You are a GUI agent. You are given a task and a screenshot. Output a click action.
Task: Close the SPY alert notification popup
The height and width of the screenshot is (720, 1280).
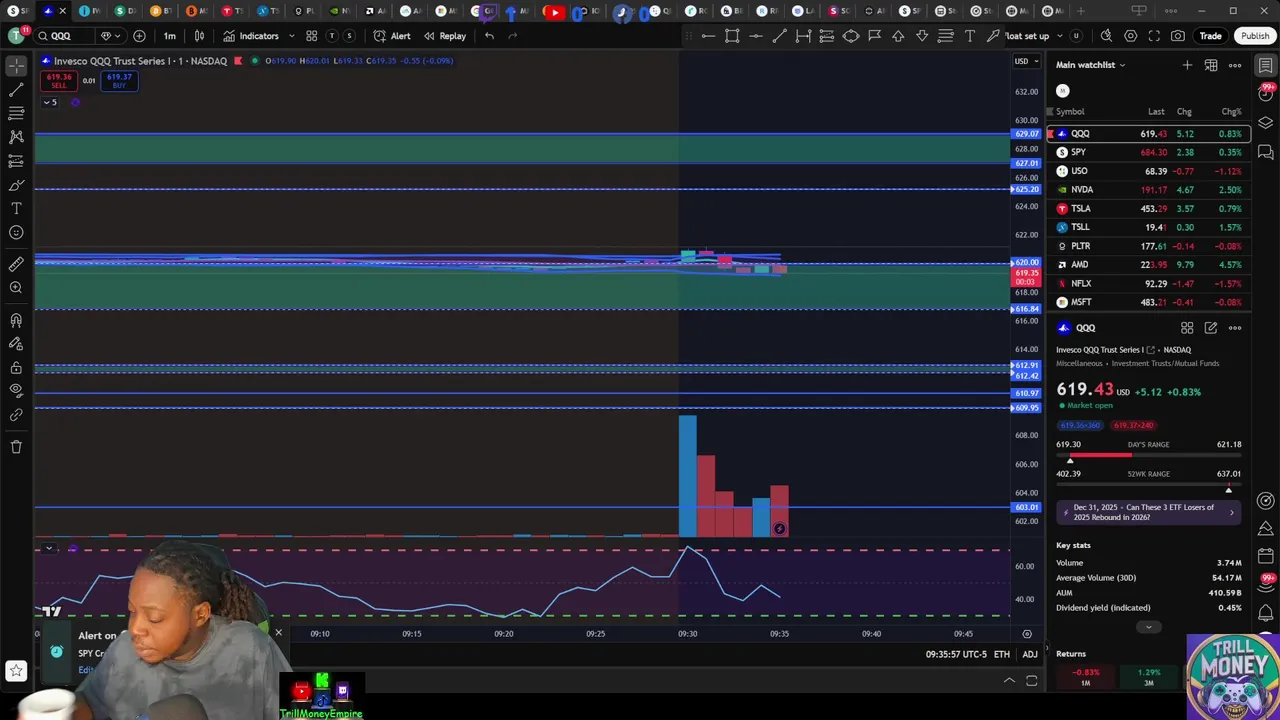278,633
